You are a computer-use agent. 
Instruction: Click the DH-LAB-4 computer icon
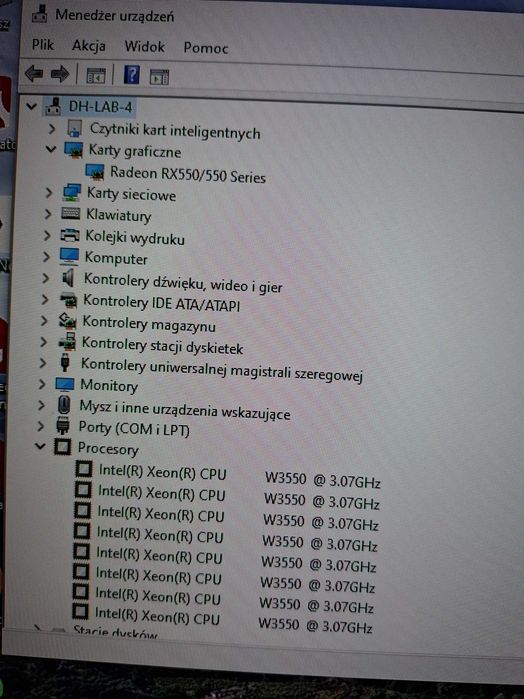pos(53,106)
